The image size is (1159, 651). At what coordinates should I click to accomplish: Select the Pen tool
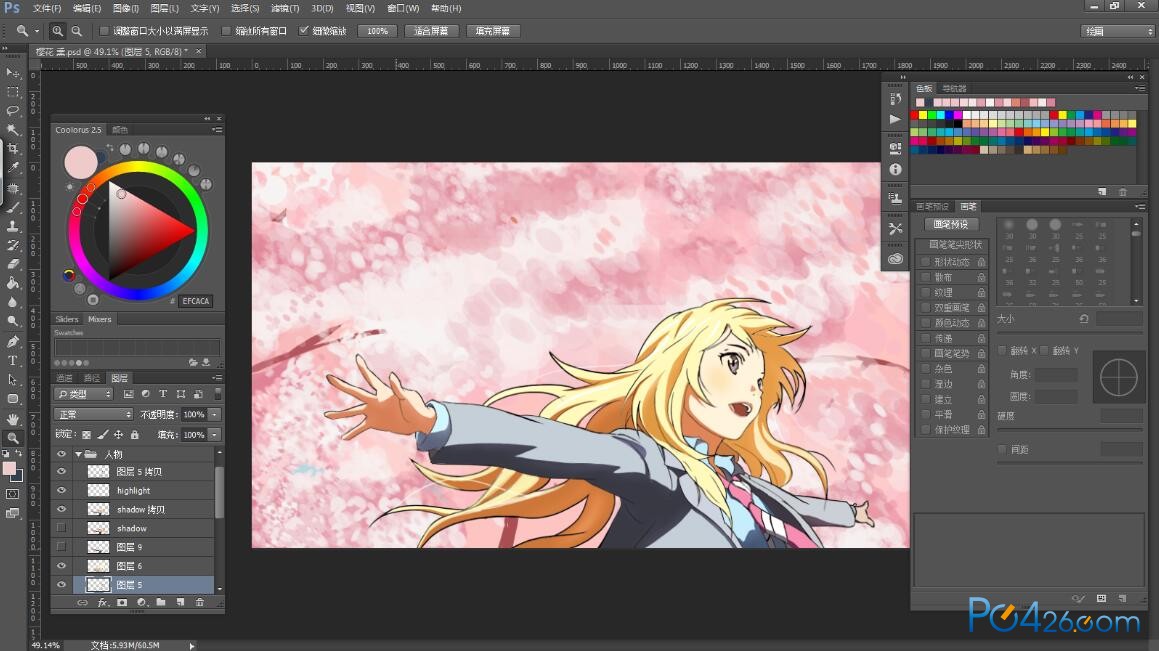13,341
